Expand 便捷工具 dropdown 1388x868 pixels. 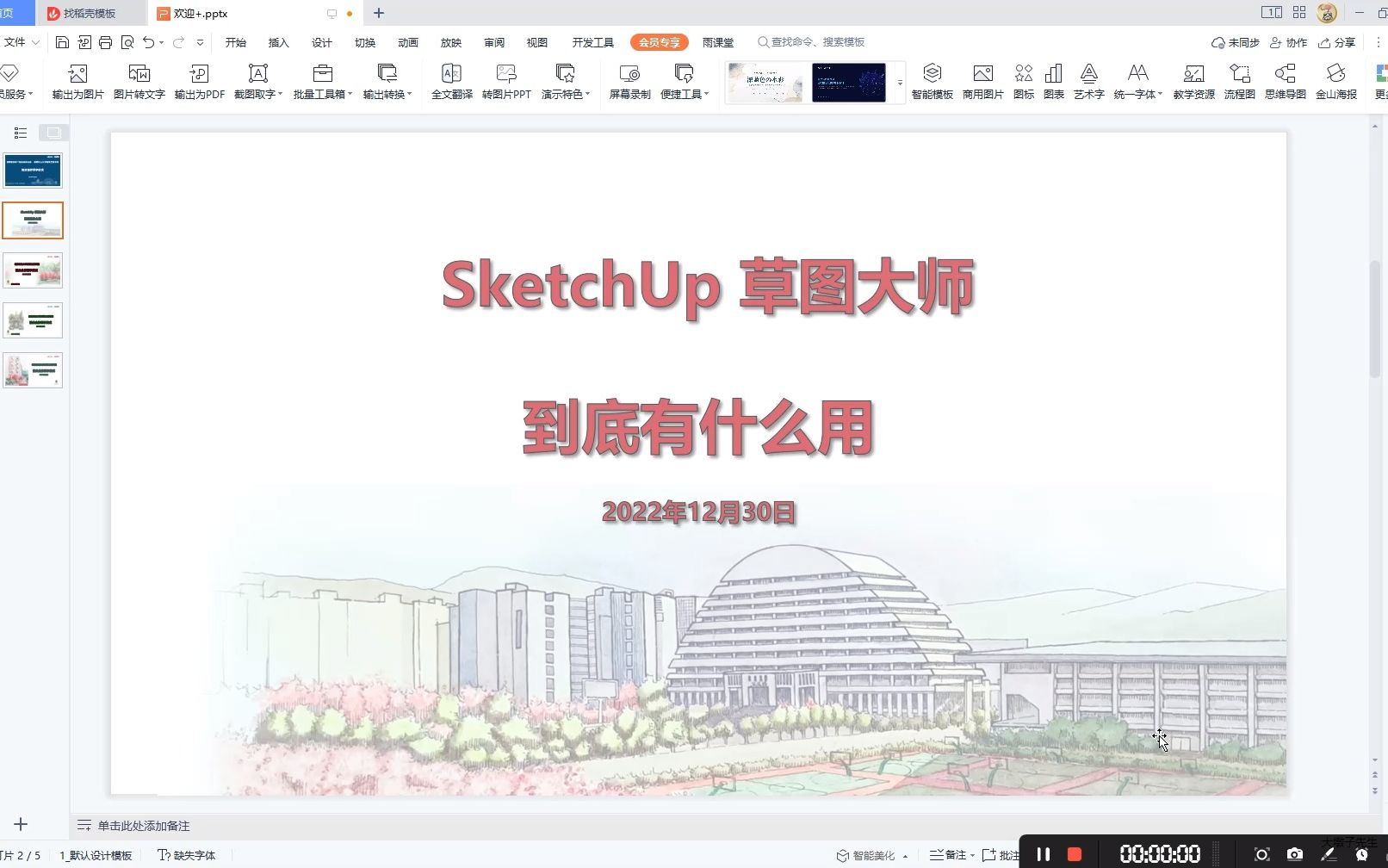pos(707,94)
